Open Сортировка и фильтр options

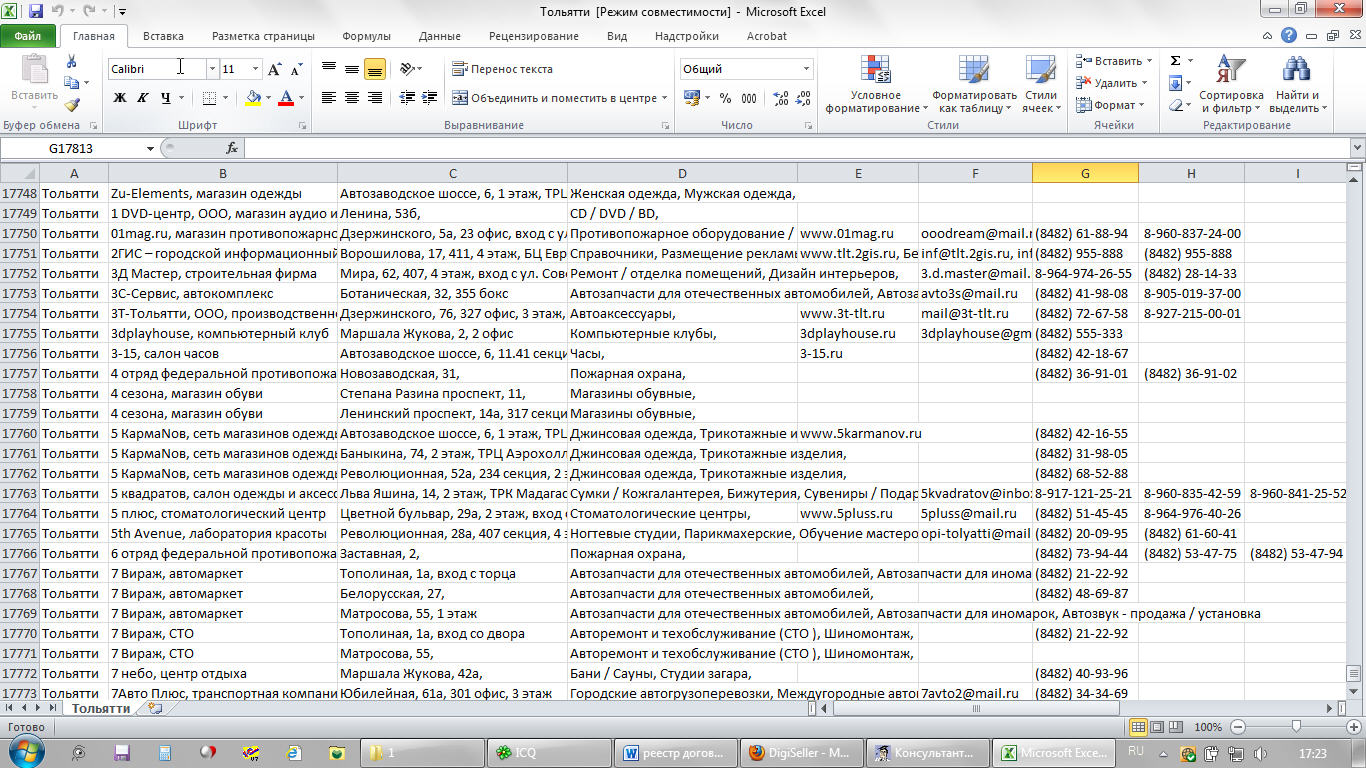[1230, 84]
